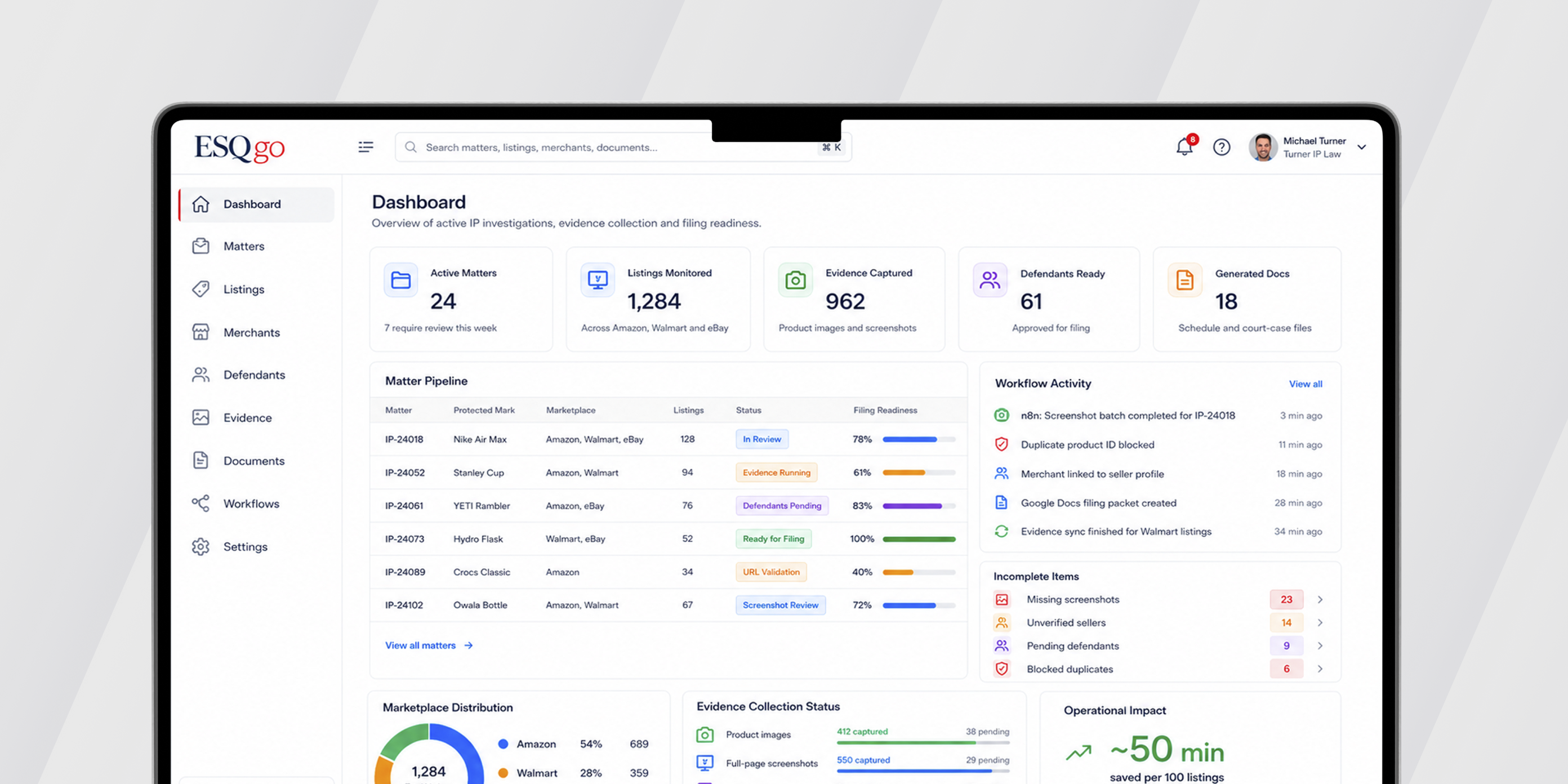Click the Missing screenshots image icon
This screenshot has height=784, width=1568.
point(1001,600)
